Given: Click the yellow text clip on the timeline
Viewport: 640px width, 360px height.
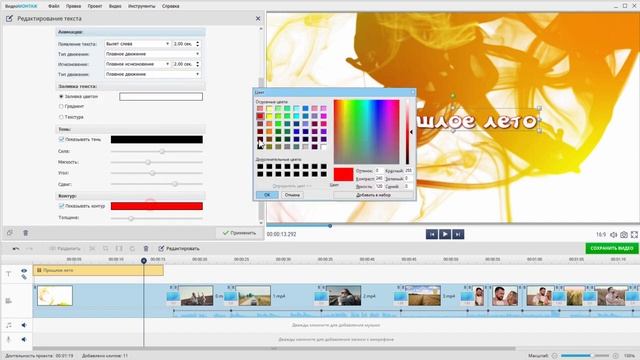Looking at the screenshot, I should [98, 270].
